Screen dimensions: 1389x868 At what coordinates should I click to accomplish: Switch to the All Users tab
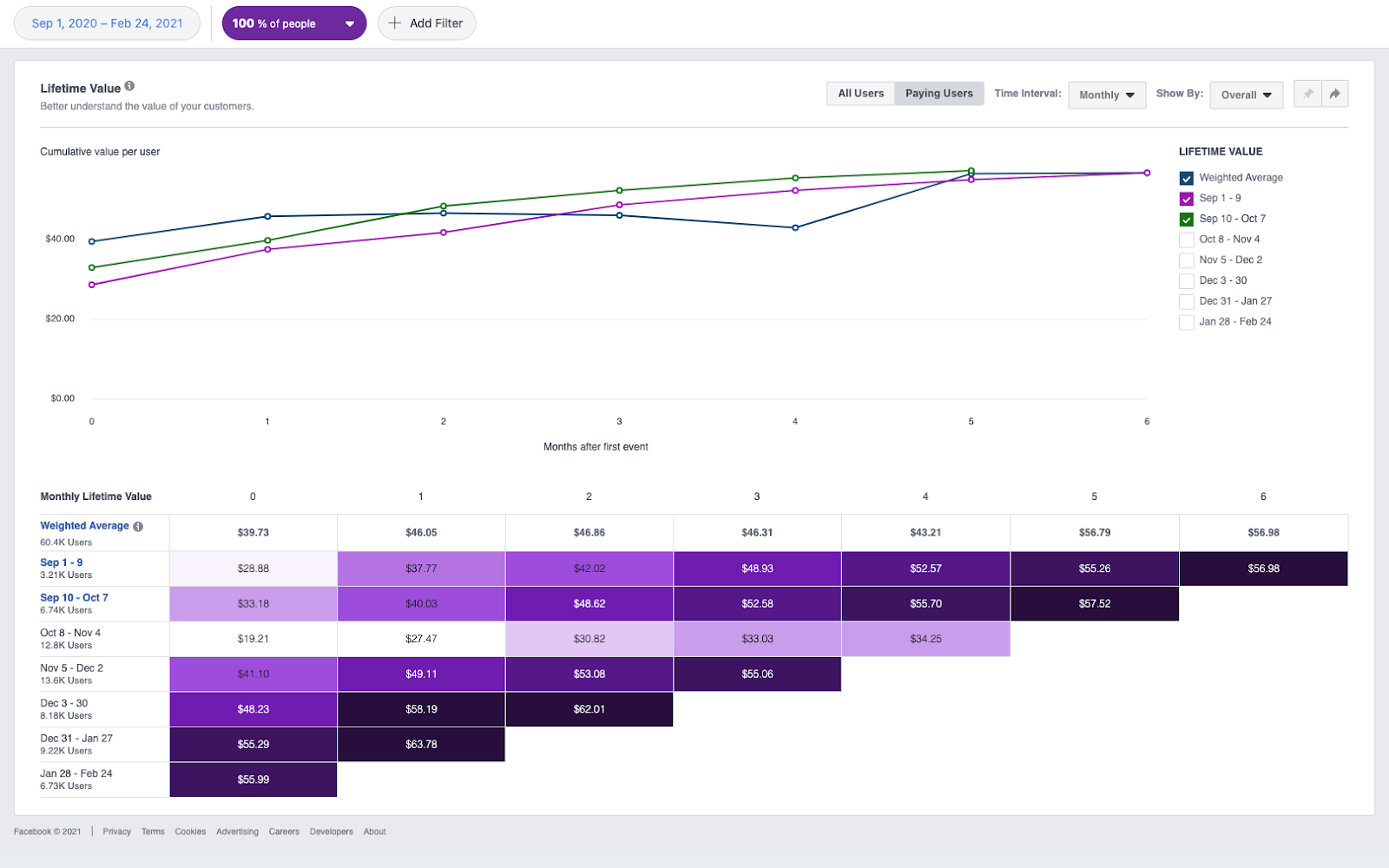[x=860, y=93]
